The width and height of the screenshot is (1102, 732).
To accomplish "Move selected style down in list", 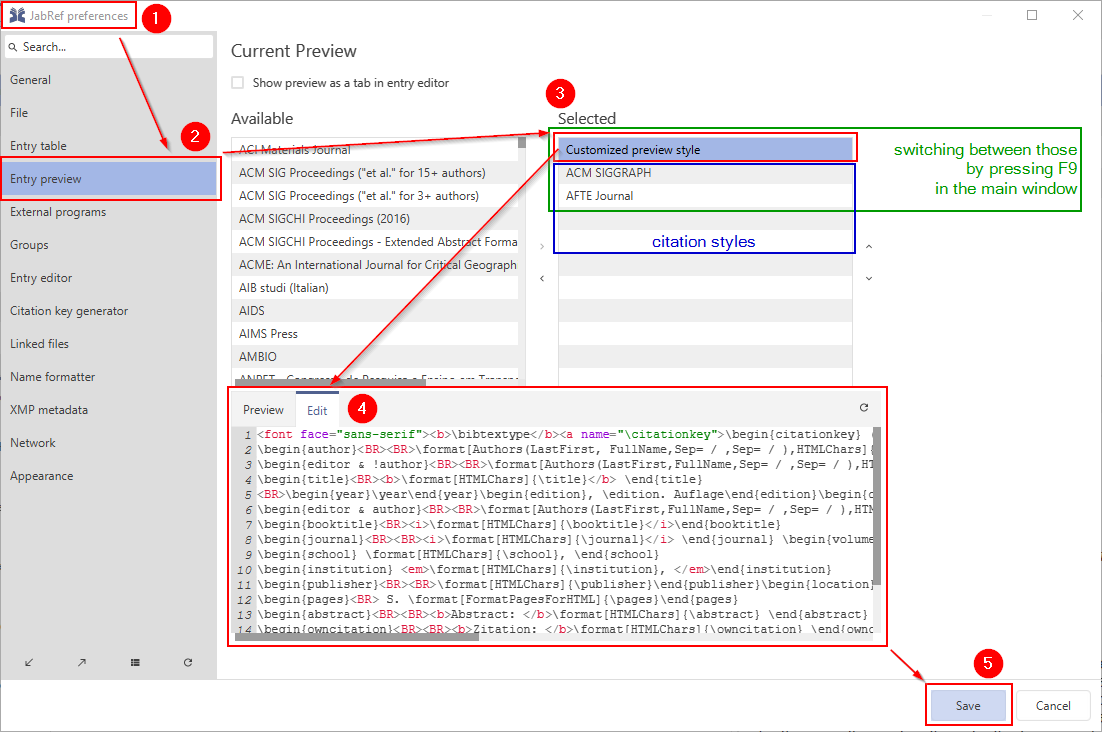I will [x=868, y=279].
